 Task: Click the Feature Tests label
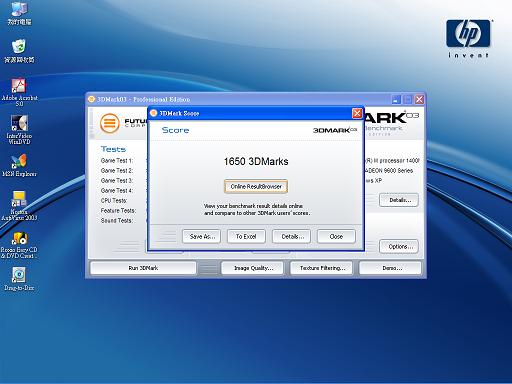(x=118, y=211)
